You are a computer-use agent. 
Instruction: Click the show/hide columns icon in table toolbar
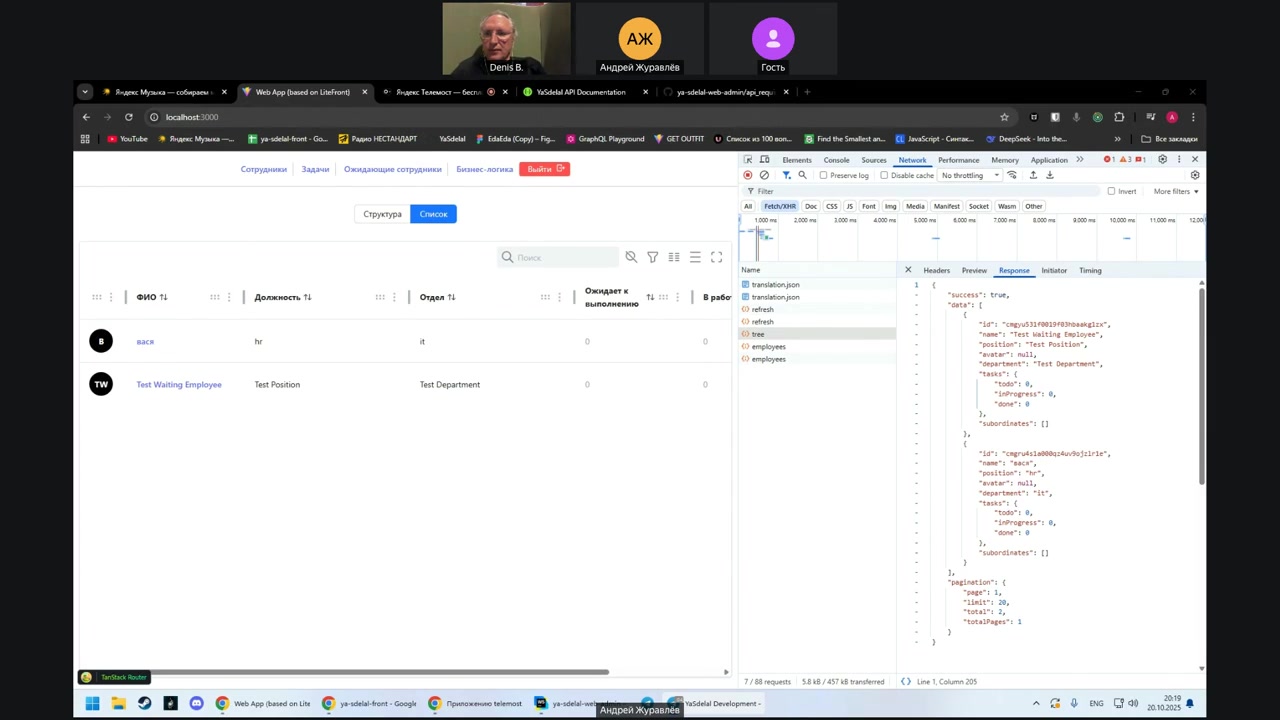pos(674,257)
